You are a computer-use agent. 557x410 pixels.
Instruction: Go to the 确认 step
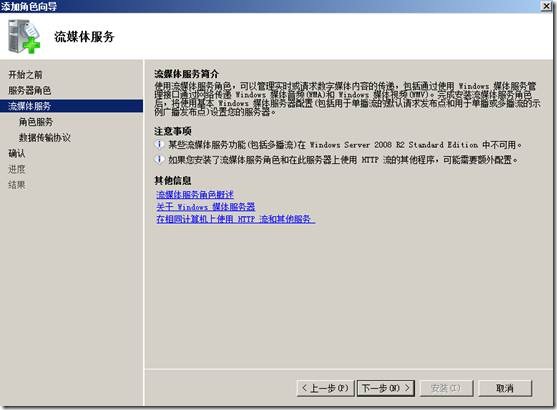click(x=16, y=153)
